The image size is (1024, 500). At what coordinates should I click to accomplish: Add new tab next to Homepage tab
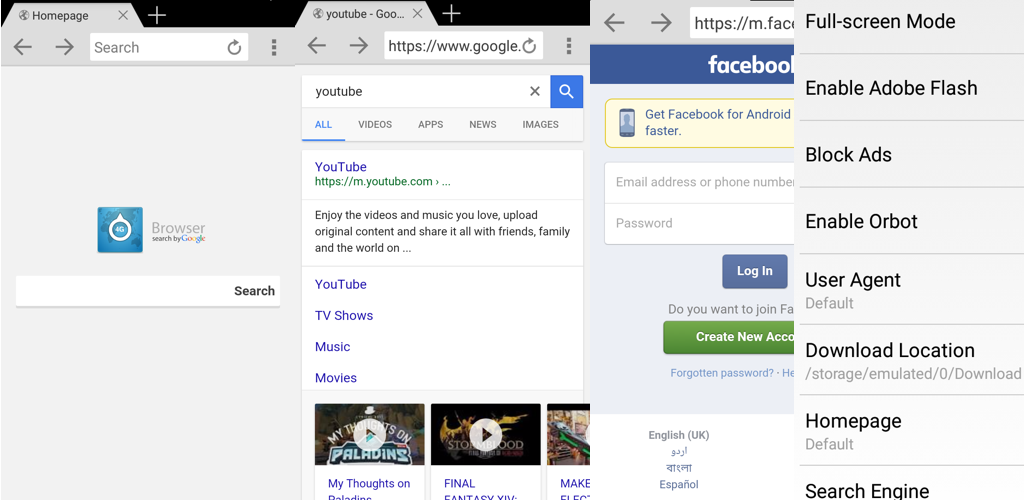tap(157, 14)
